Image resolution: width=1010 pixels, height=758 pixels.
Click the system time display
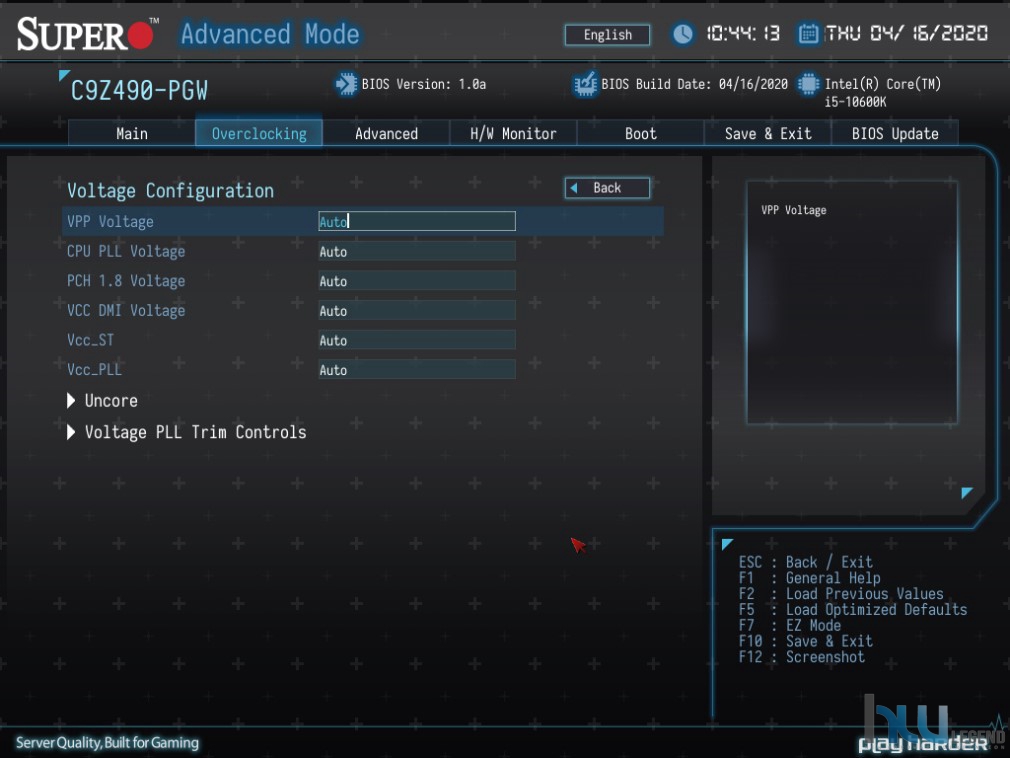pos(743,33)
